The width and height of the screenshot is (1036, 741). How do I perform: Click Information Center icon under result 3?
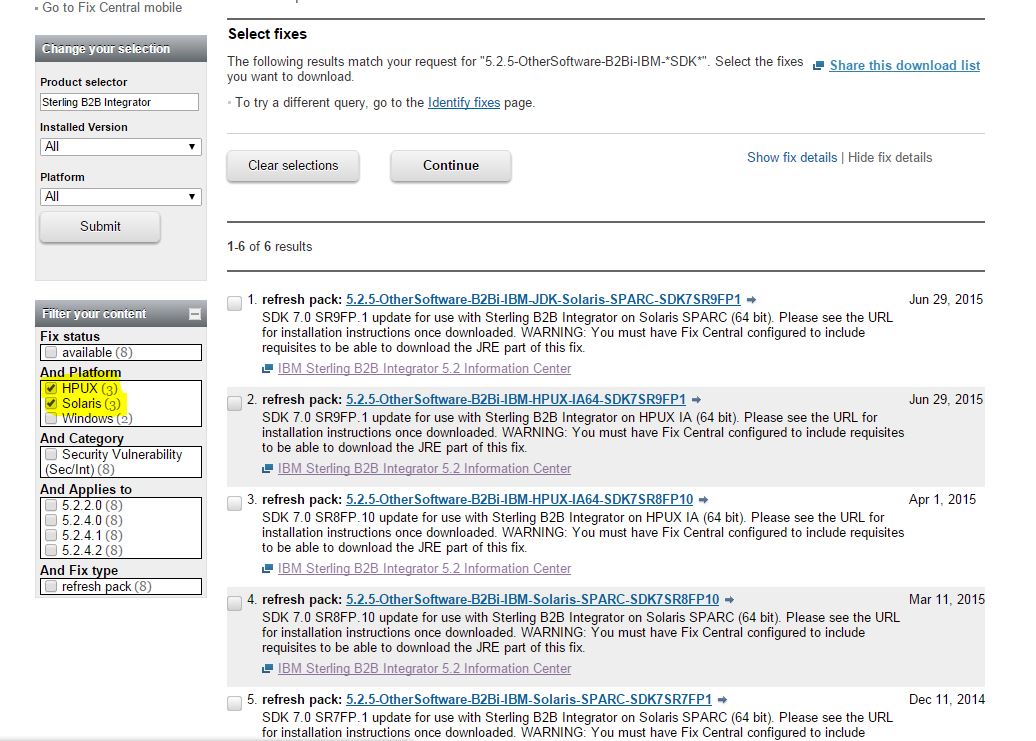268,569
